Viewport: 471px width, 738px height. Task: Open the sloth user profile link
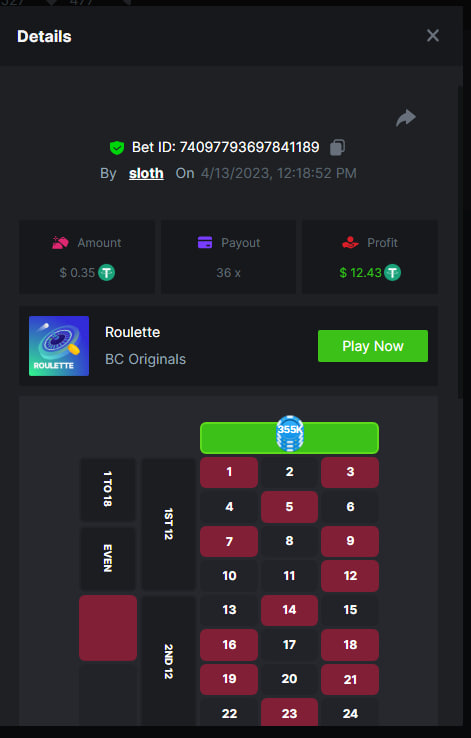[x=146, y=173]
